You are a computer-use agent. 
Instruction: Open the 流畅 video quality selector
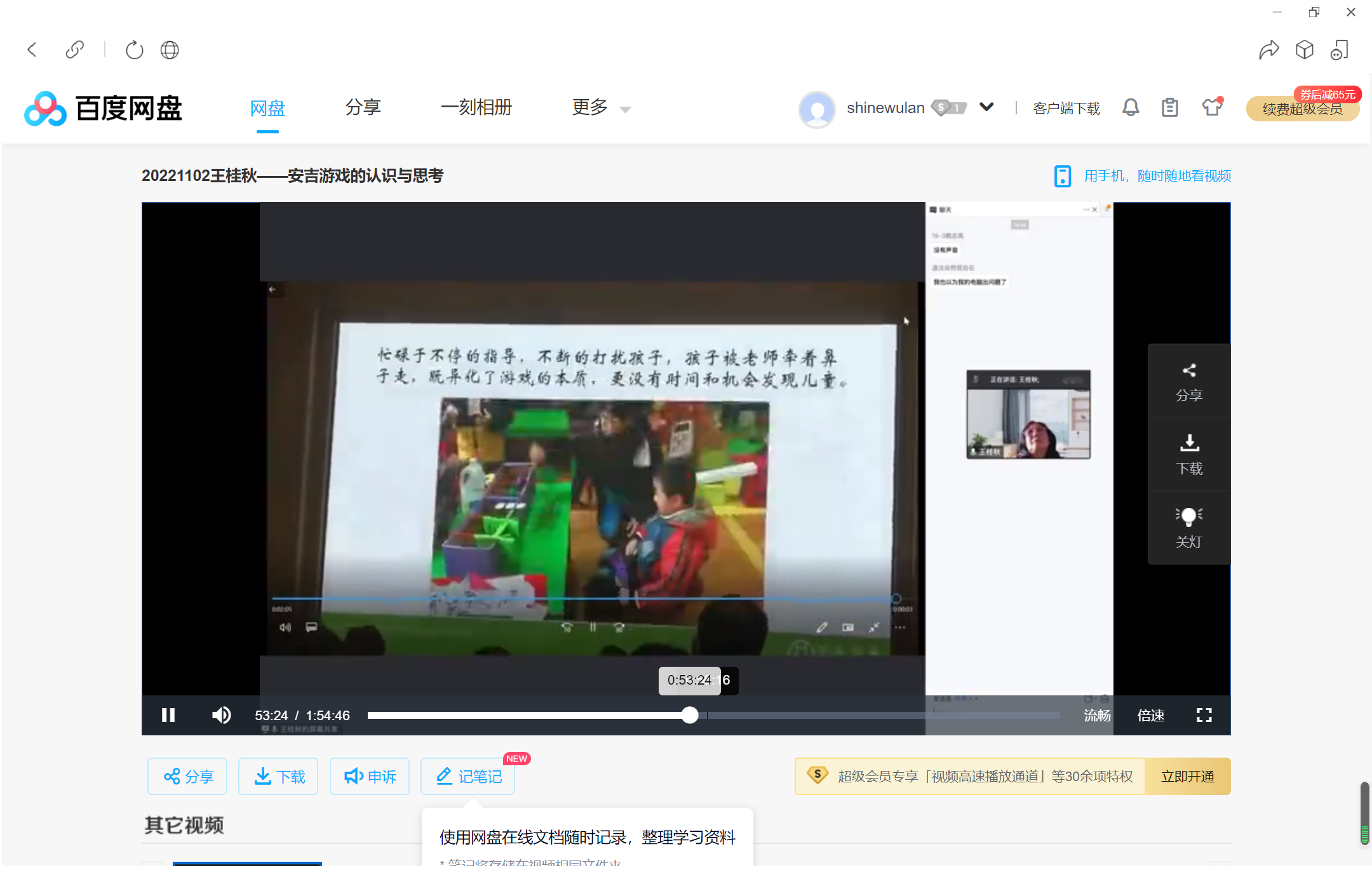tap(1097, 715)
